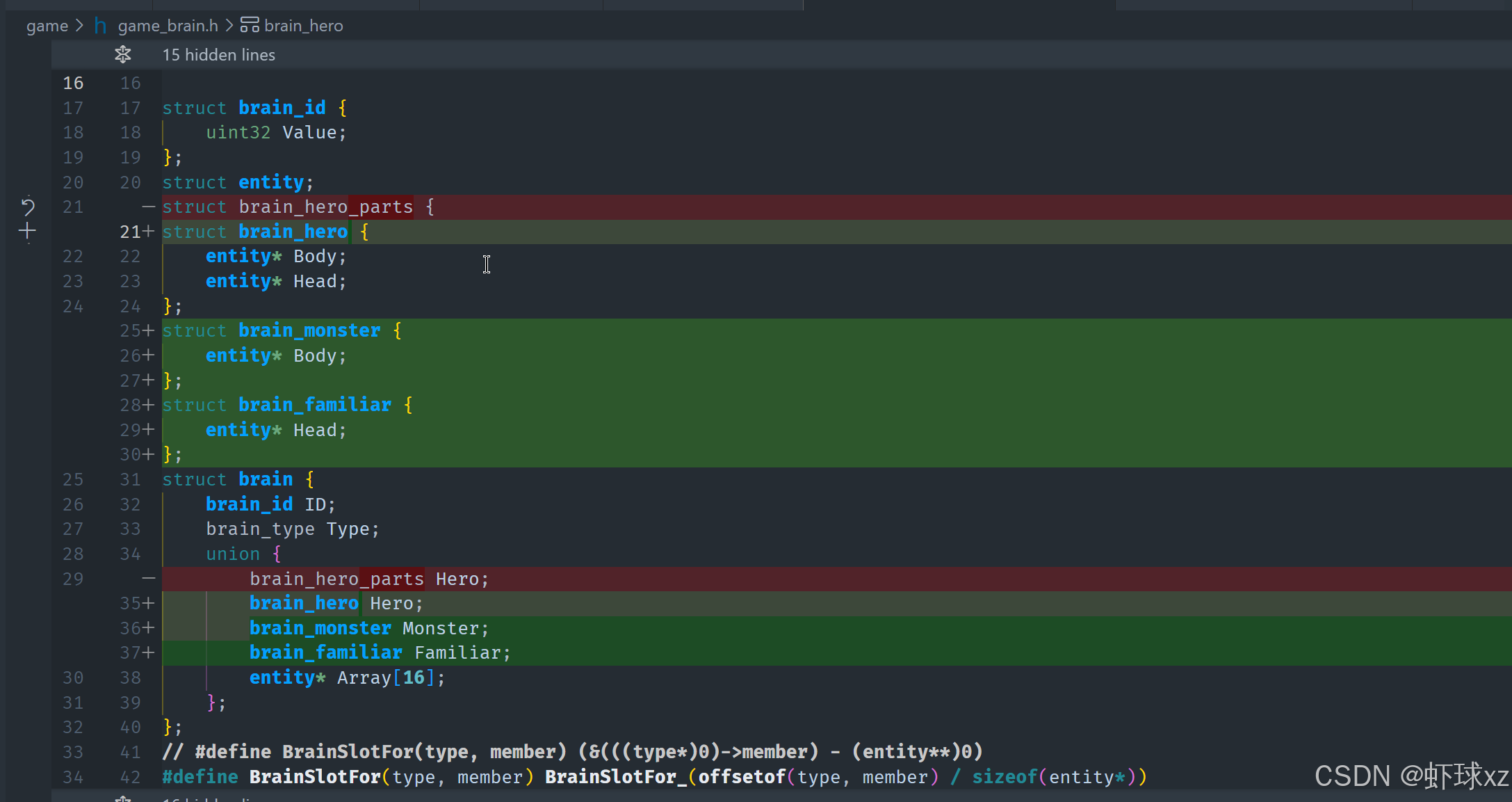Click the minus marker on removed brain_hero_parts struct line
The image size is (1512, 802).
click(x=148, y=207)
